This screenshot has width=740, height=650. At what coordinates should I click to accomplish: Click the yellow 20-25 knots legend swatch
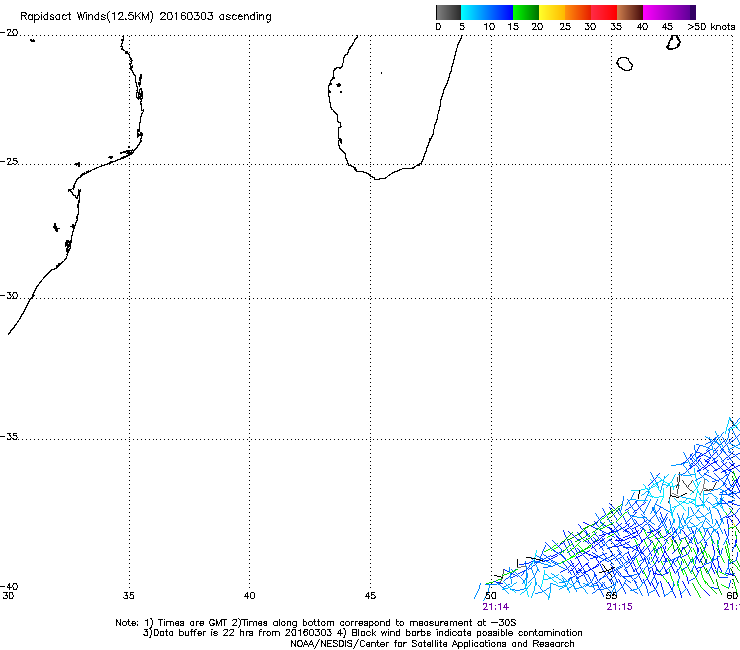552,12
